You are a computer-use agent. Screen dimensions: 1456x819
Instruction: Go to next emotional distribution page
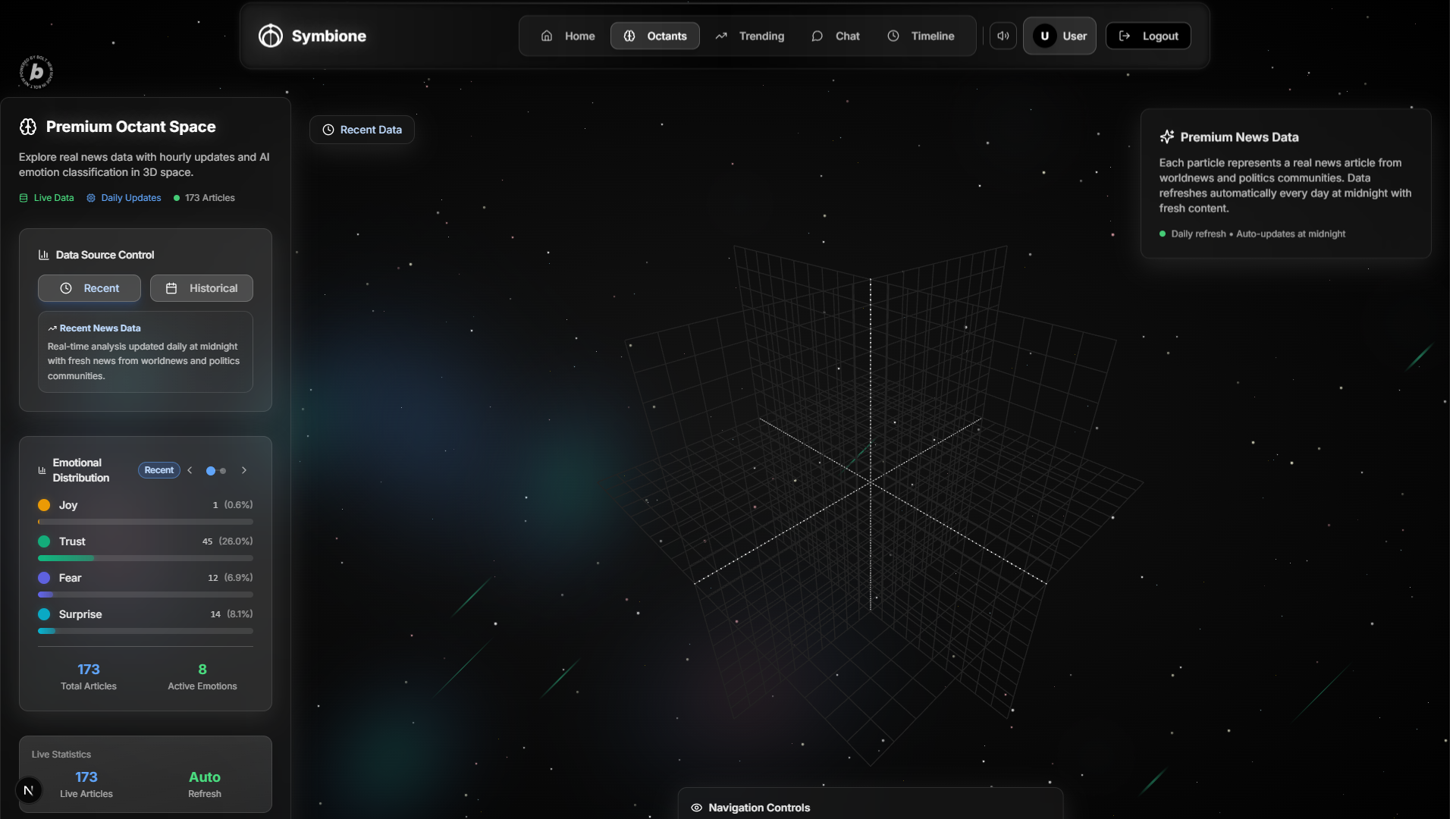pos(244,470)
